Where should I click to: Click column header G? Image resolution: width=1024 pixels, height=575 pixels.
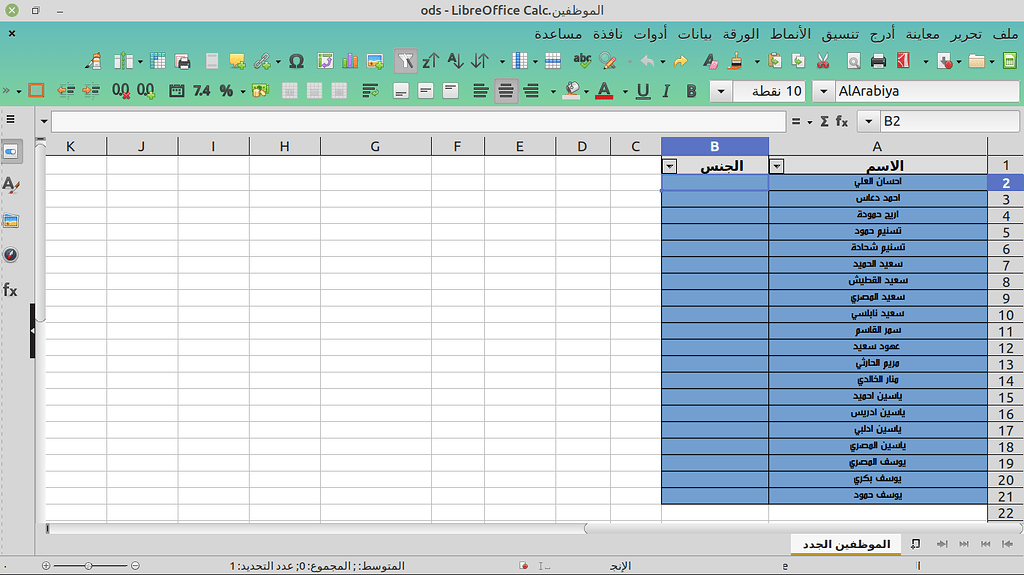375,147
